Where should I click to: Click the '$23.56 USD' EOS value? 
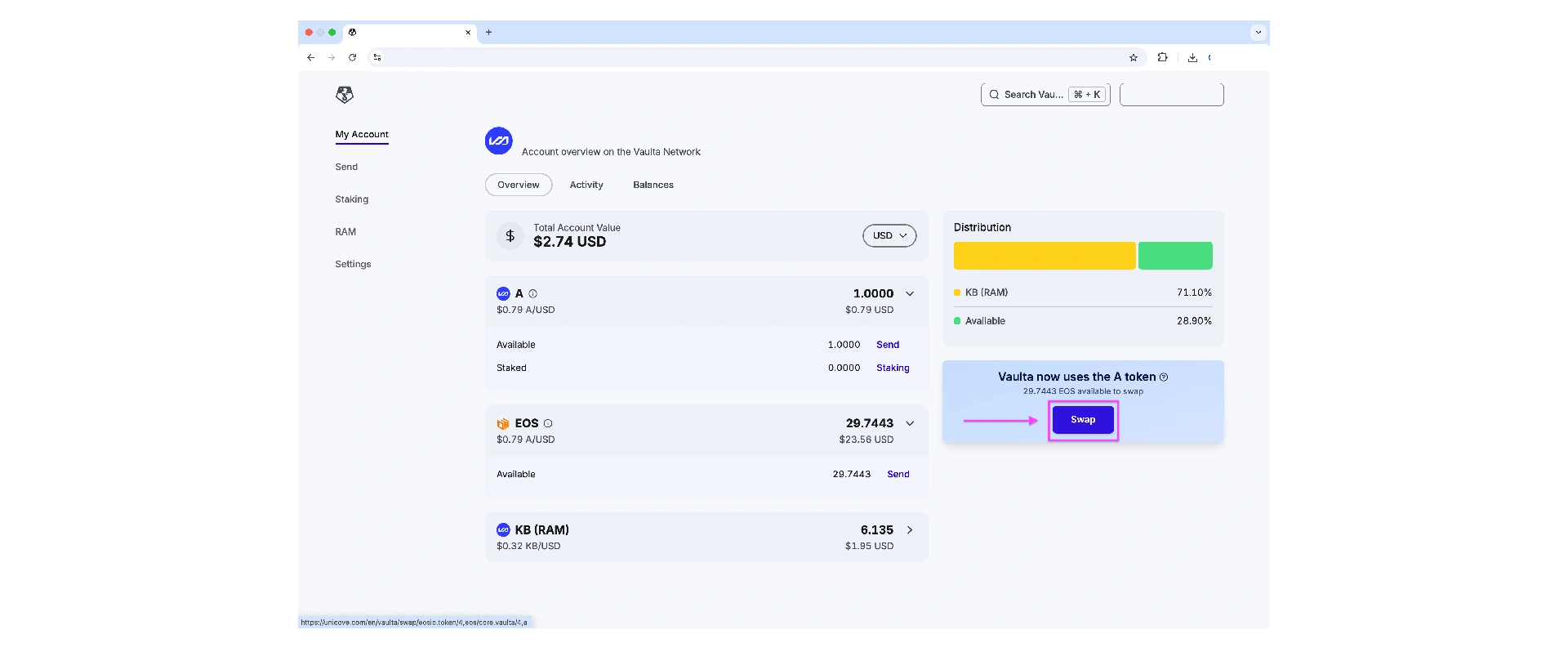[866, 440]
